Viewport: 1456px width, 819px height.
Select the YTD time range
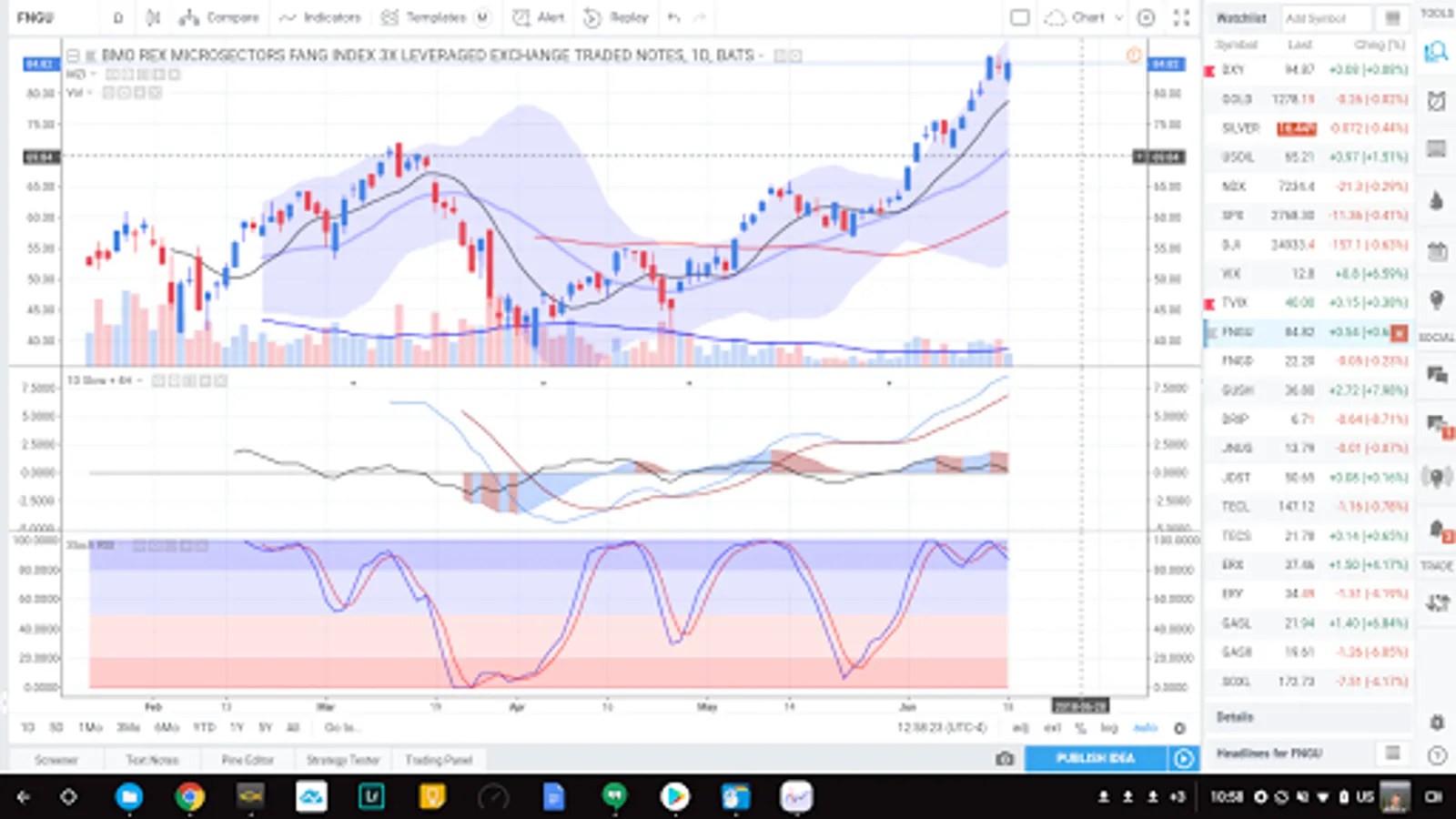click(204, 727)
